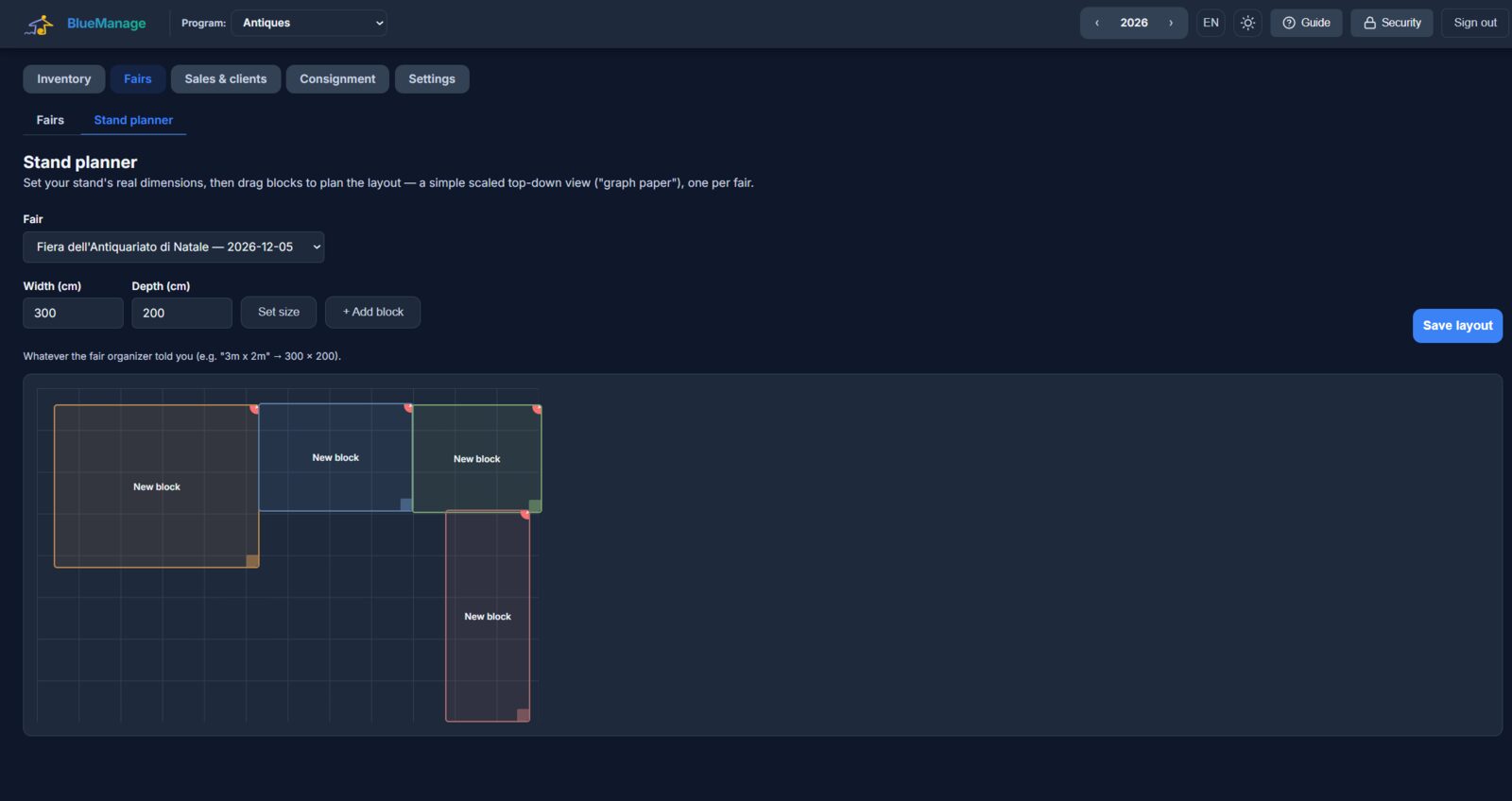Select the blue New block
Viewport: 1512px width, 801px height.
pos(335,457)
